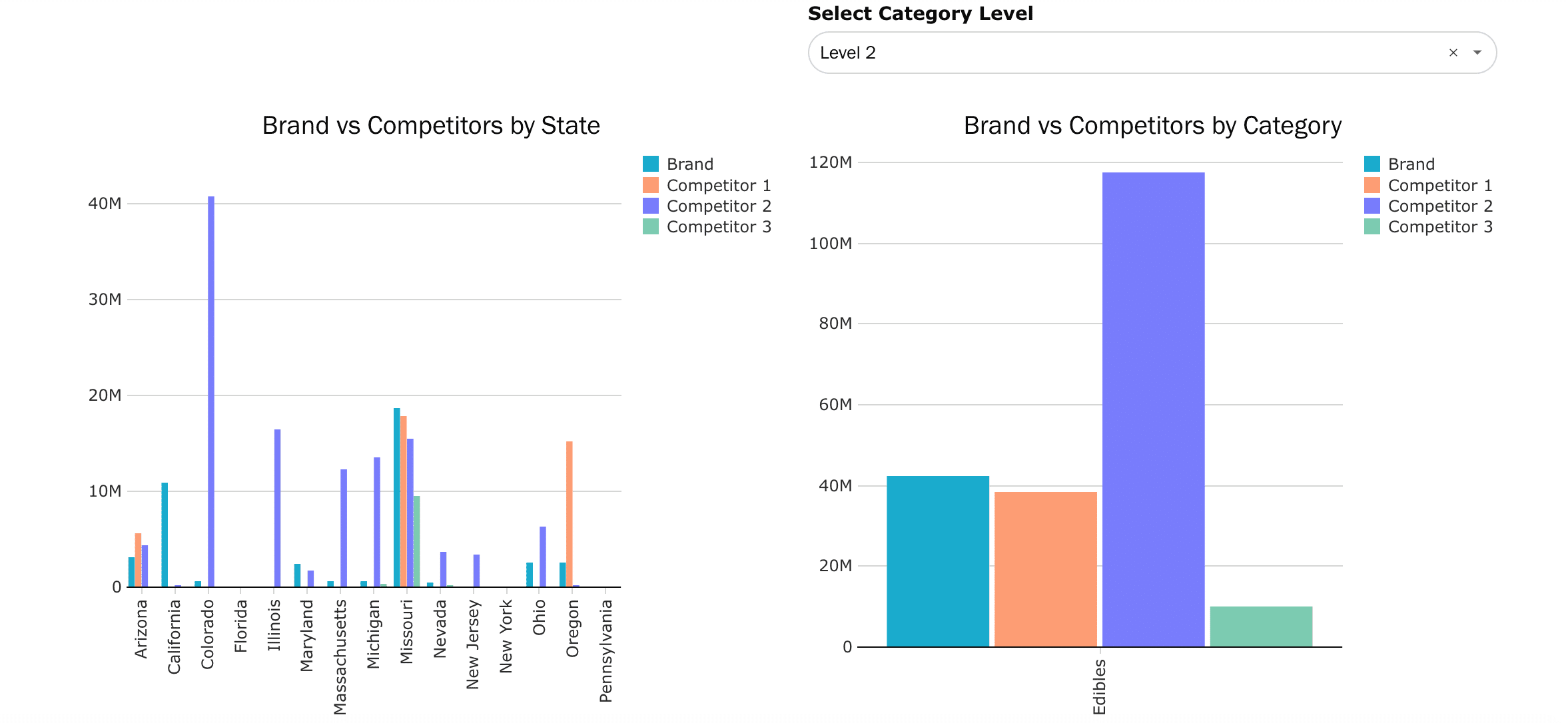1568x723 pixels.
Task: Clear the Level 2 selection using the × icon
Action: click(x=1452, y=52)
